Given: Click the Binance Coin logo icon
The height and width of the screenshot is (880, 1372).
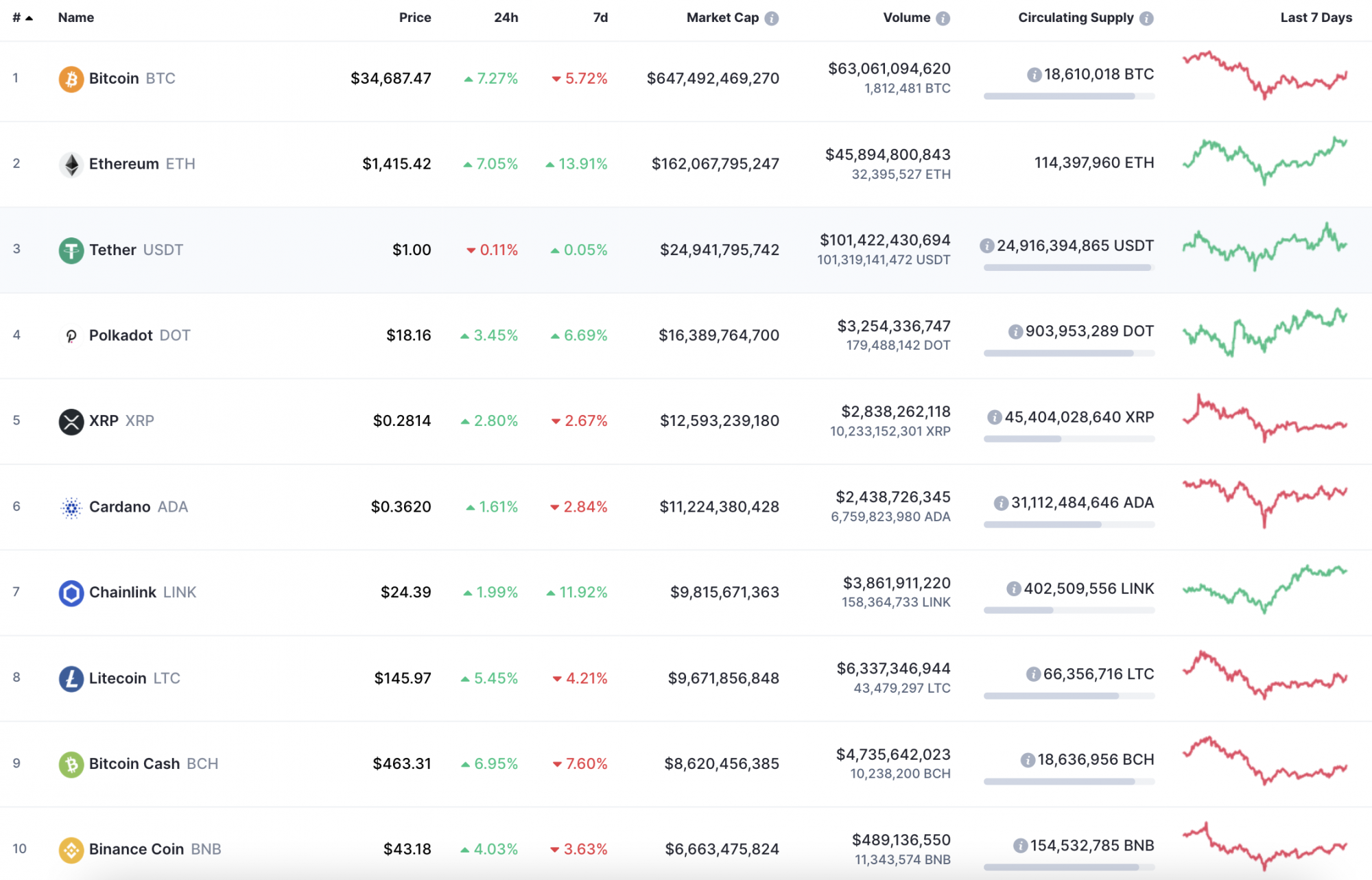Looking at the screenshot, I should tap(71, 851).
